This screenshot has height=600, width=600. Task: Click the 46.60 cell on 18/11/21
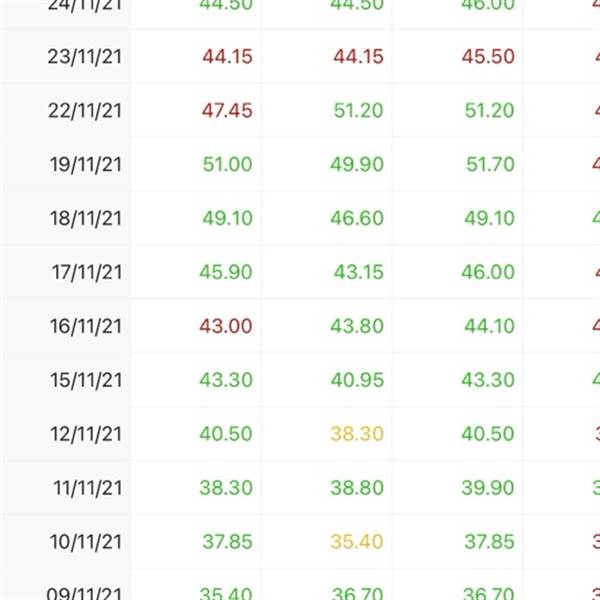(357, 218)
